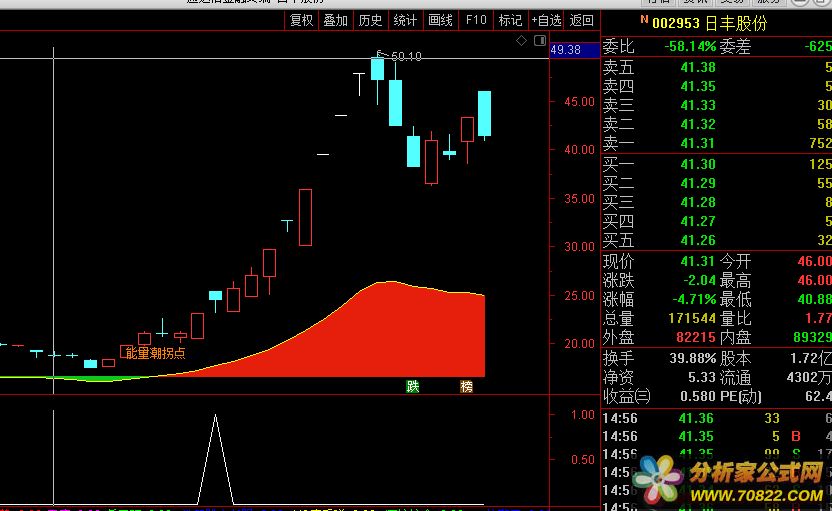The height and width of the screenshot is (511, 832).
Task: Click the small square icon beside the diamond
Action: click(x=540, y=41)
